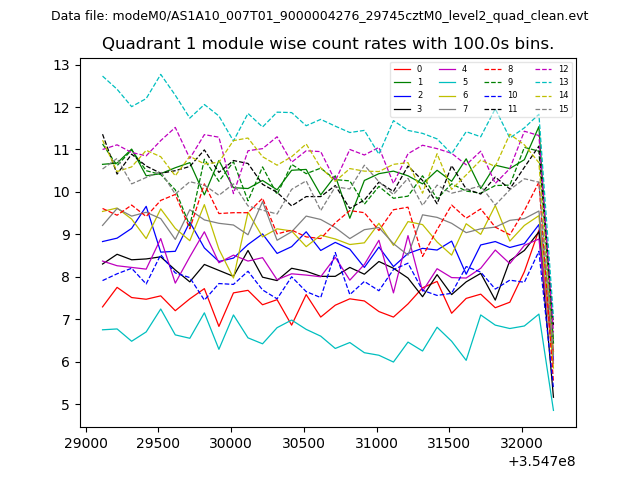Click the plot title 'Quadrant 1 module wise count rates'
The image size is (640, 480).
pyautogui.click(x=328, y=44)
